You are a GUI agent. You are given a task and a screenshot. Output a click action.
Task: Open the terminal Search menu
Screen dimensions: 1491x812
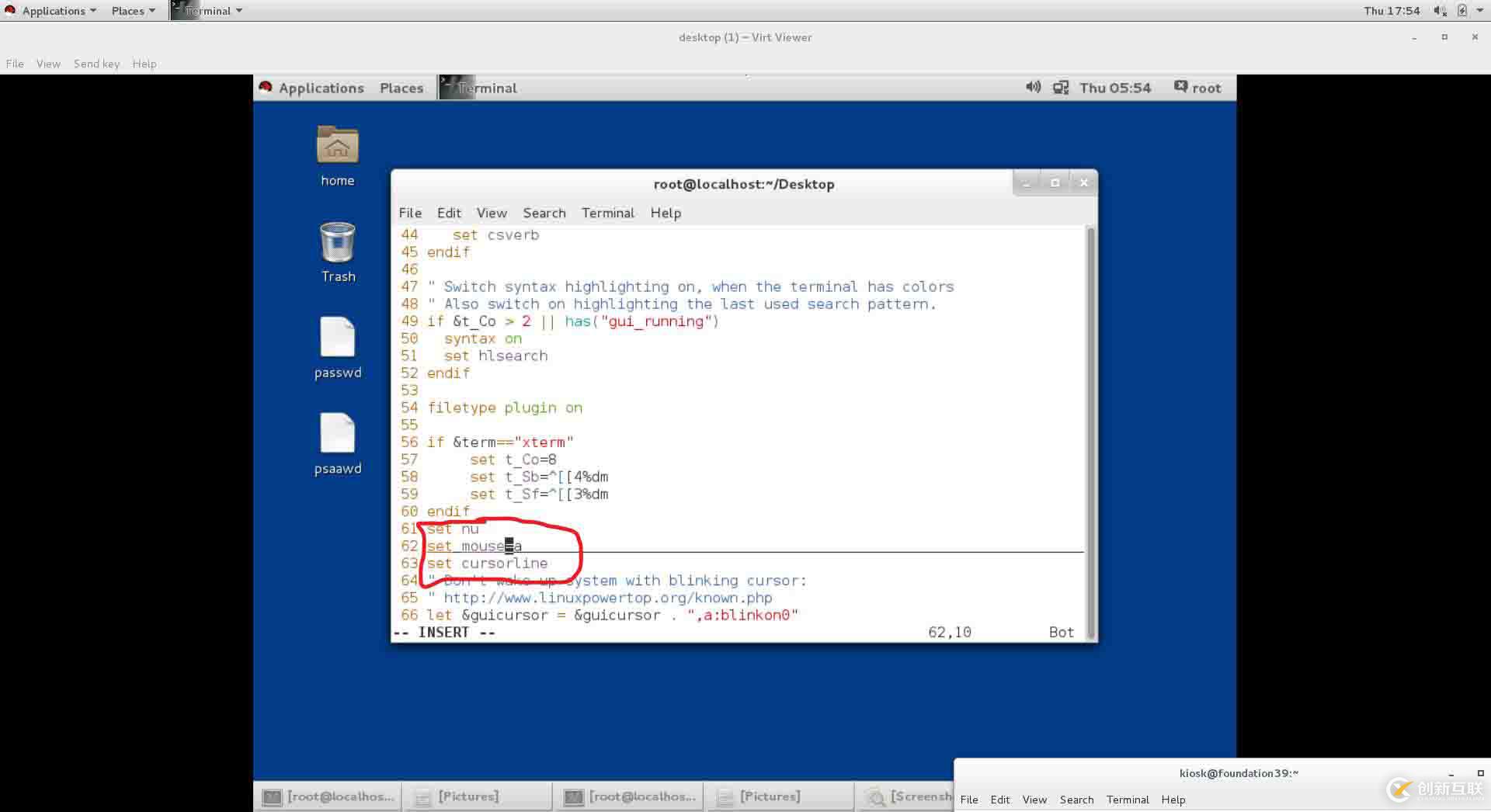pos(544,213)
